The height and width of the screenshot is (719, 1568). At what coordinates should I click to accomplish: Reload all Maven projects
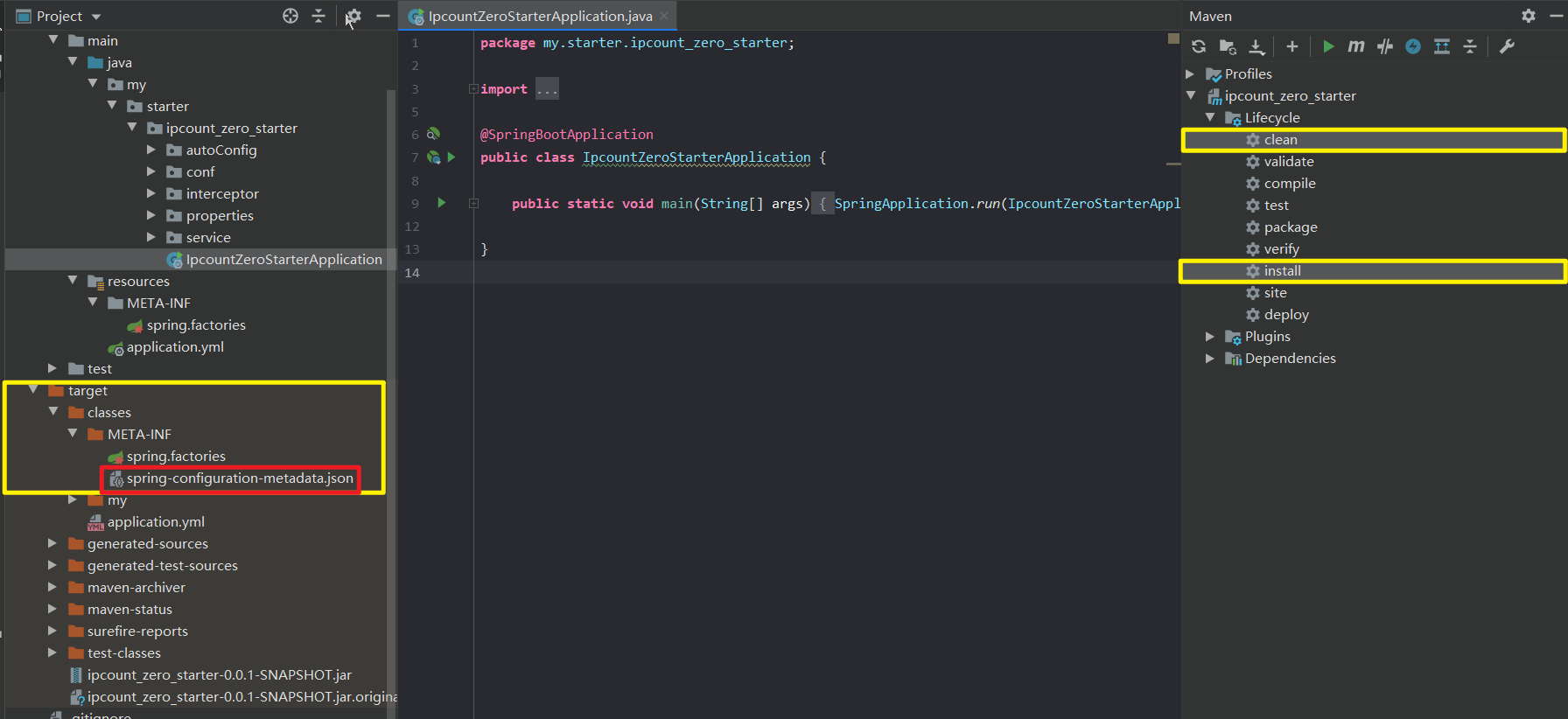[x=1199, y=46]
